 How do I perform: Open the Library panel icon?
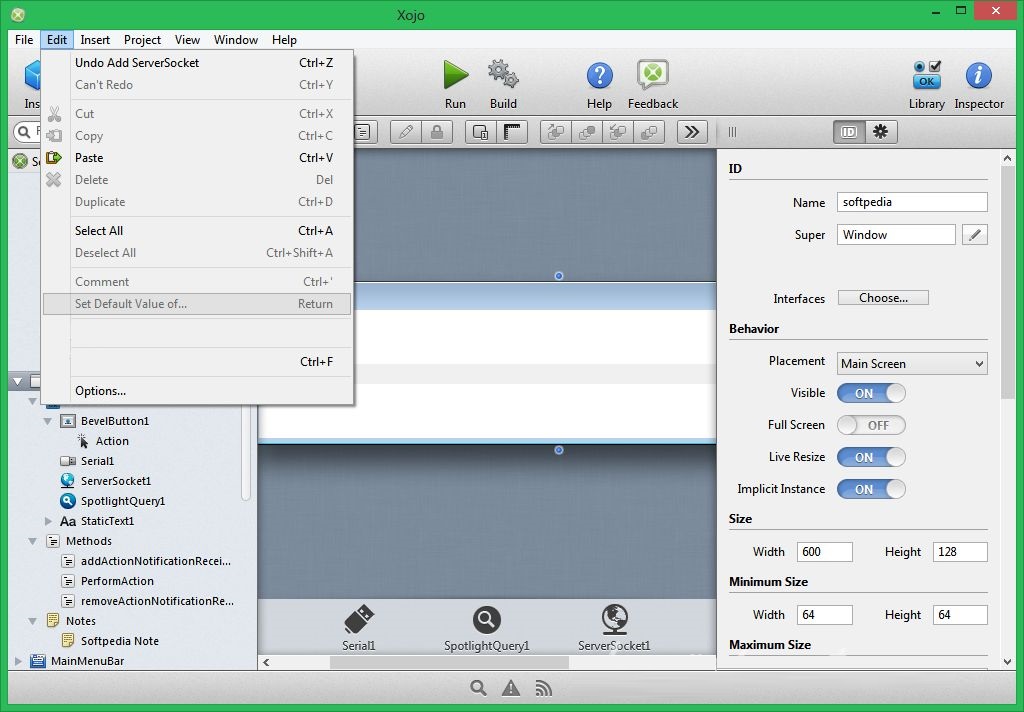click(926, 75)
